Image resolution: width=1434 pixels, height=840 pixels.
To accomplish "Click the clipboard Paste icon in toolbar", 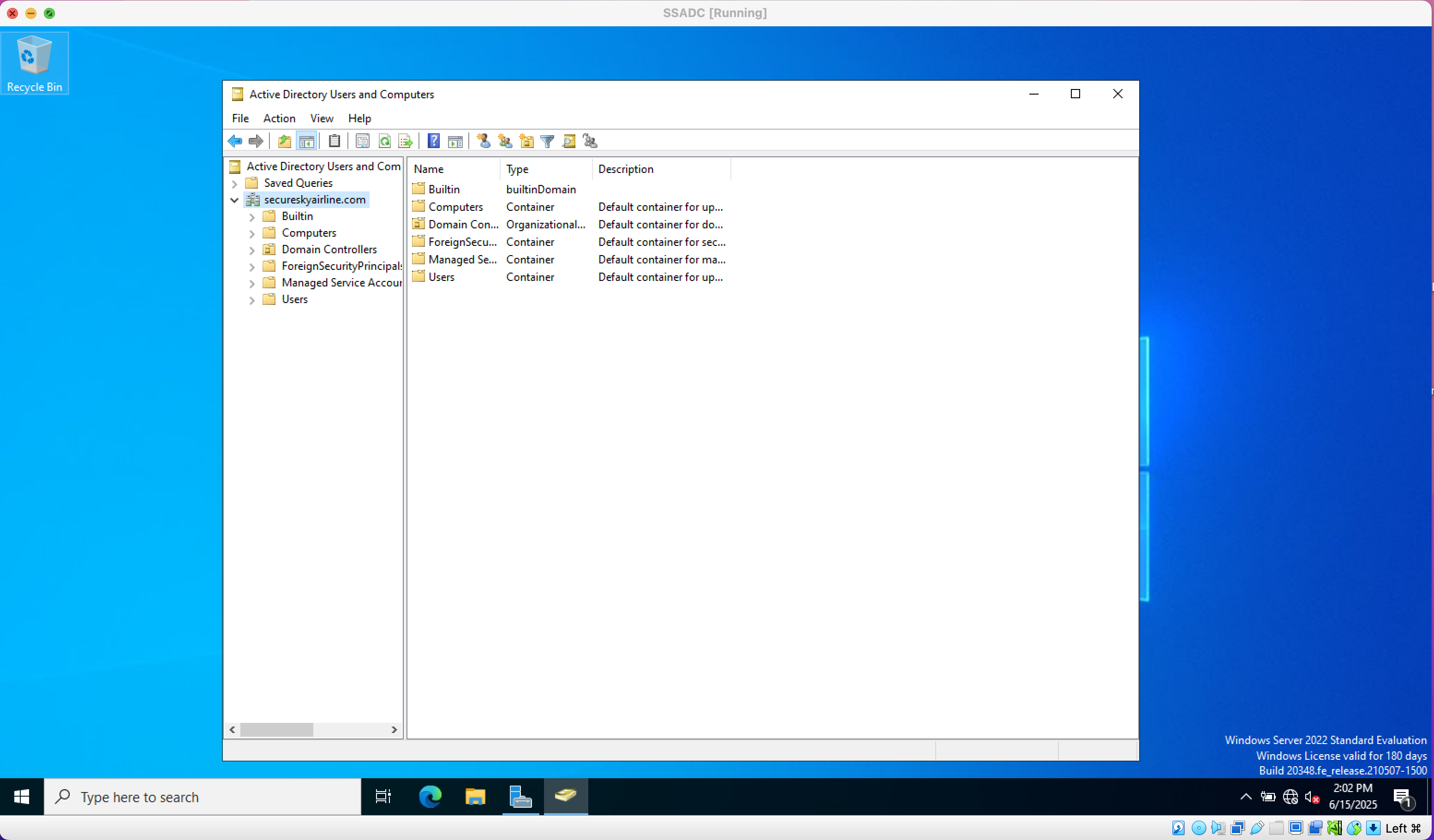I will [335, 141].
